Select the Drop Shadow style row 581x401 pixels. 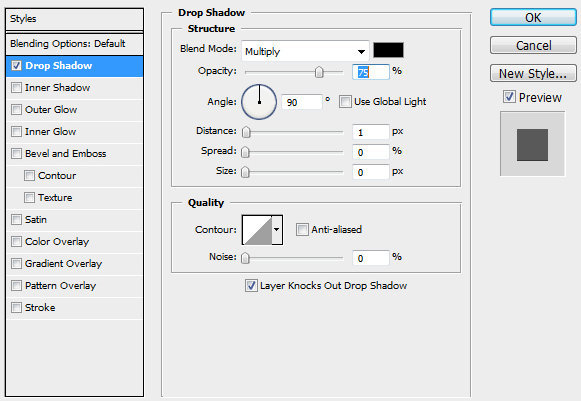(74, 66)
